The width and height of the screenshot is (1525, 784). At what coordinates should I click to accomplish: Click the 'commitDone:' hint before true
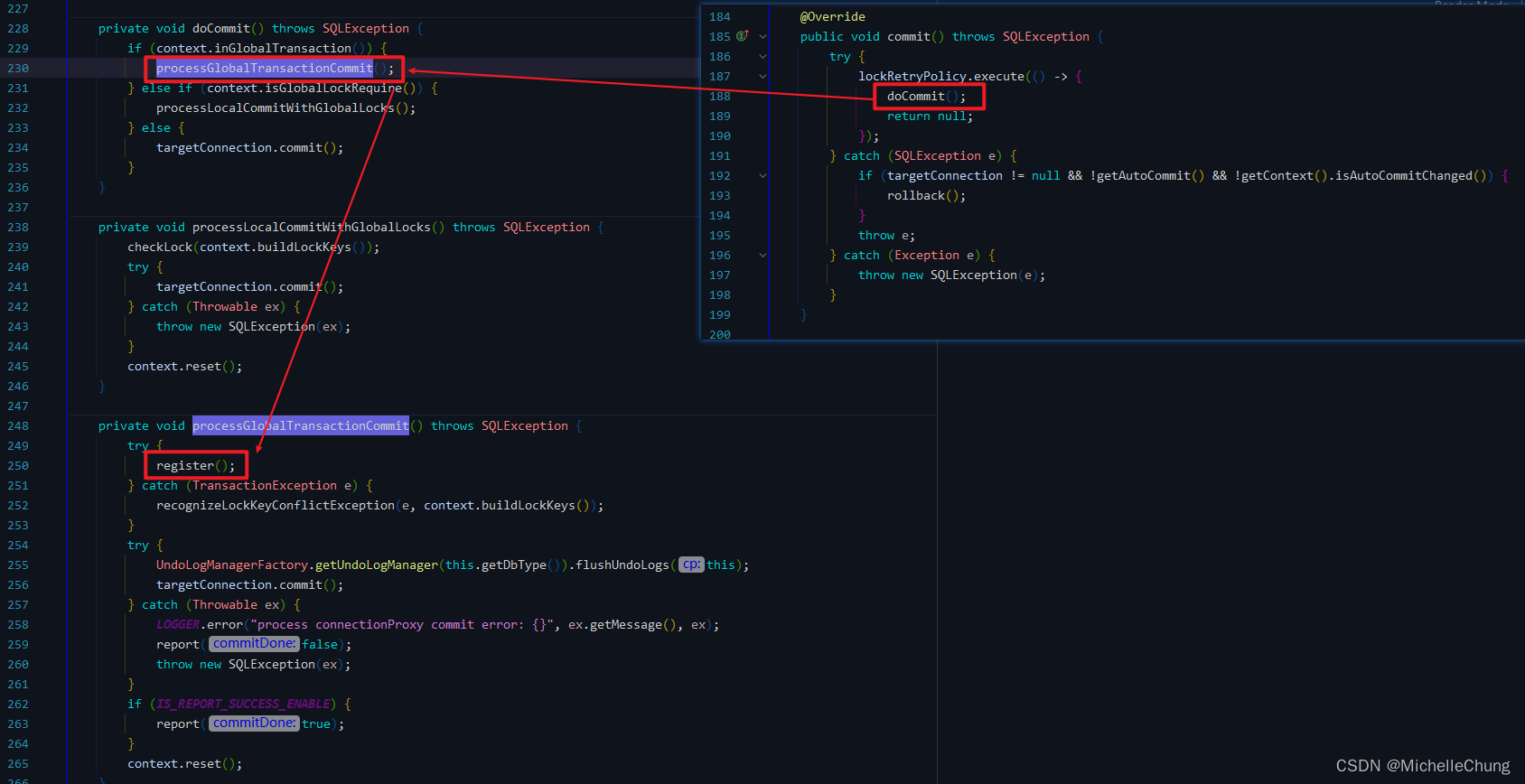(255, 723)
